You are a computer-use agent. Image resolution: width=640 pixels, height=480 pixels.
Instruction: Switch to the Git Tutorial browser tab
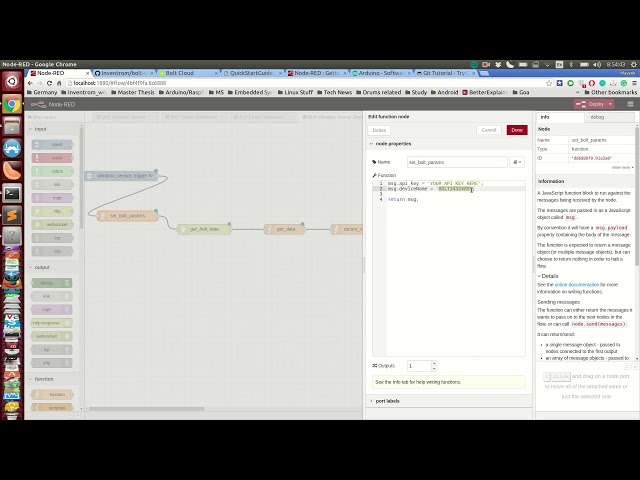click(446, 73)
